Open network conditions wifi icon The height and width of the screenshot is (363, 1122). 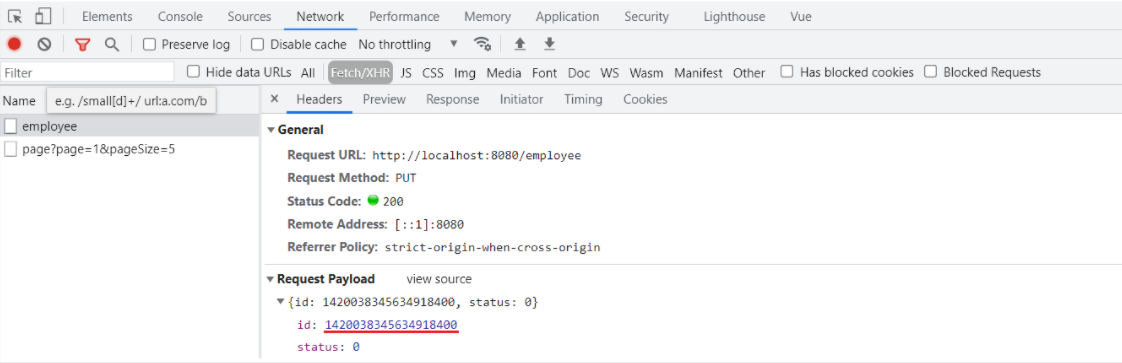pyautogui.click(x=482, y=44)
